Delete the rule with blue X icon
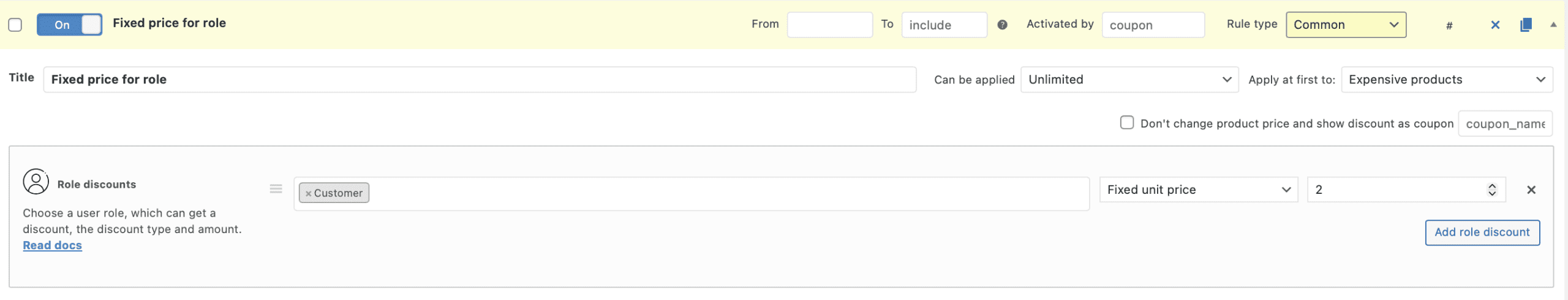 coord(1495,25)
